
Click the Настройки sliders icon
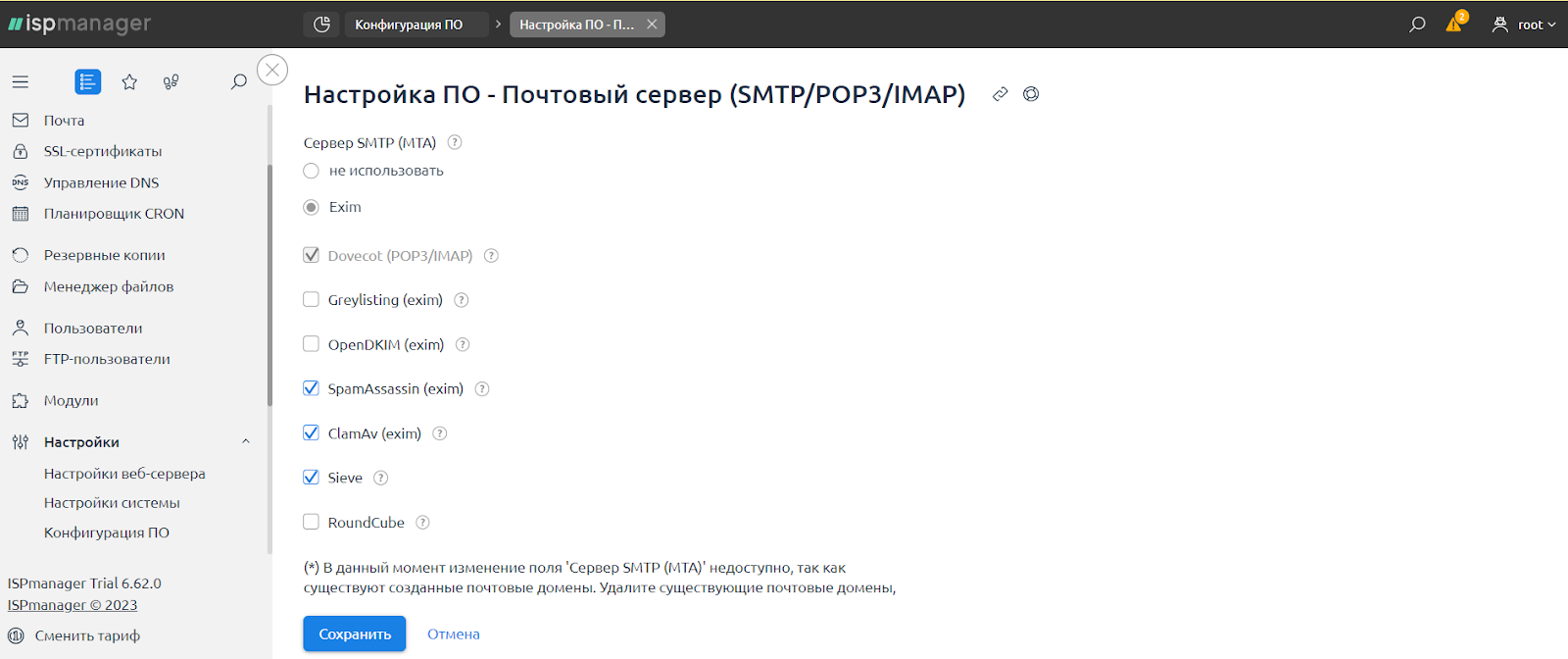click(21, 442)
